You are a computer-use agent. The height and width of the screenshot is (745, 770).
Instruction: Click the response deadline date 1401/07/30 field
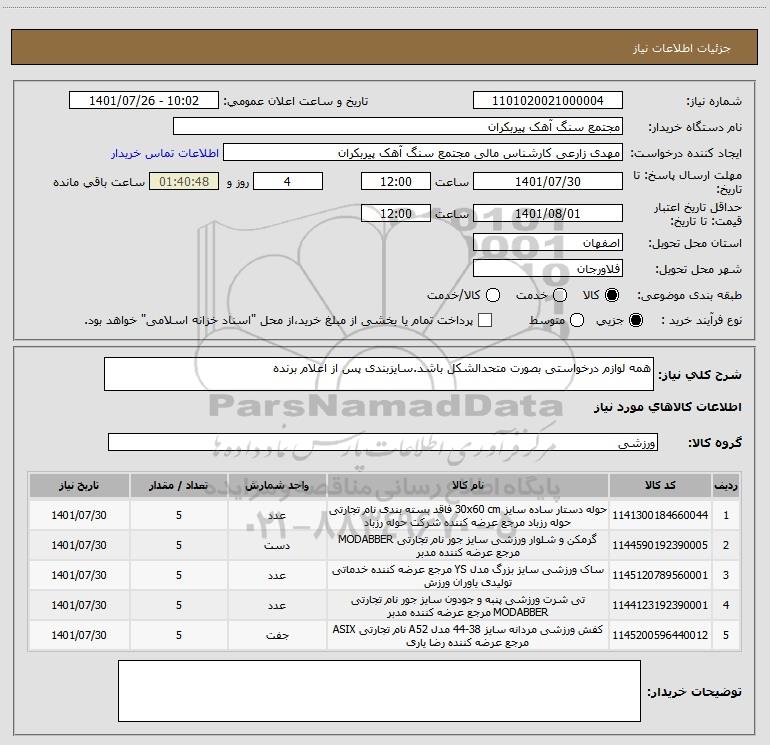548,181
